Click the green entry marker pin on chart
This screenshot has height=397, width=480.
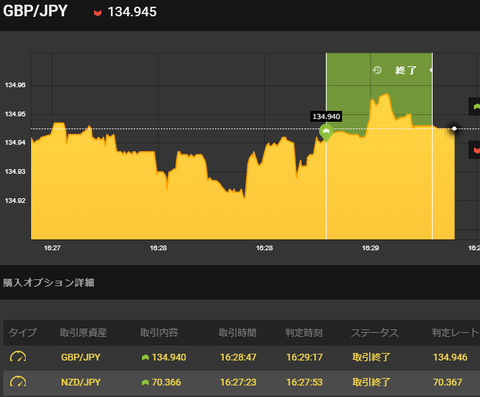[x=326, y=132]
